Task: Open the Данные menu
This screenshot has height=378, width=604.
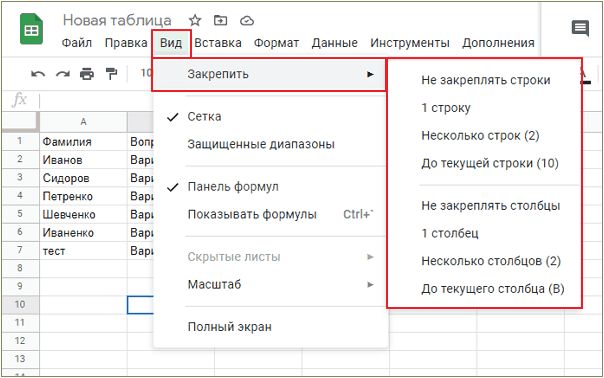Action: [334, 43]
